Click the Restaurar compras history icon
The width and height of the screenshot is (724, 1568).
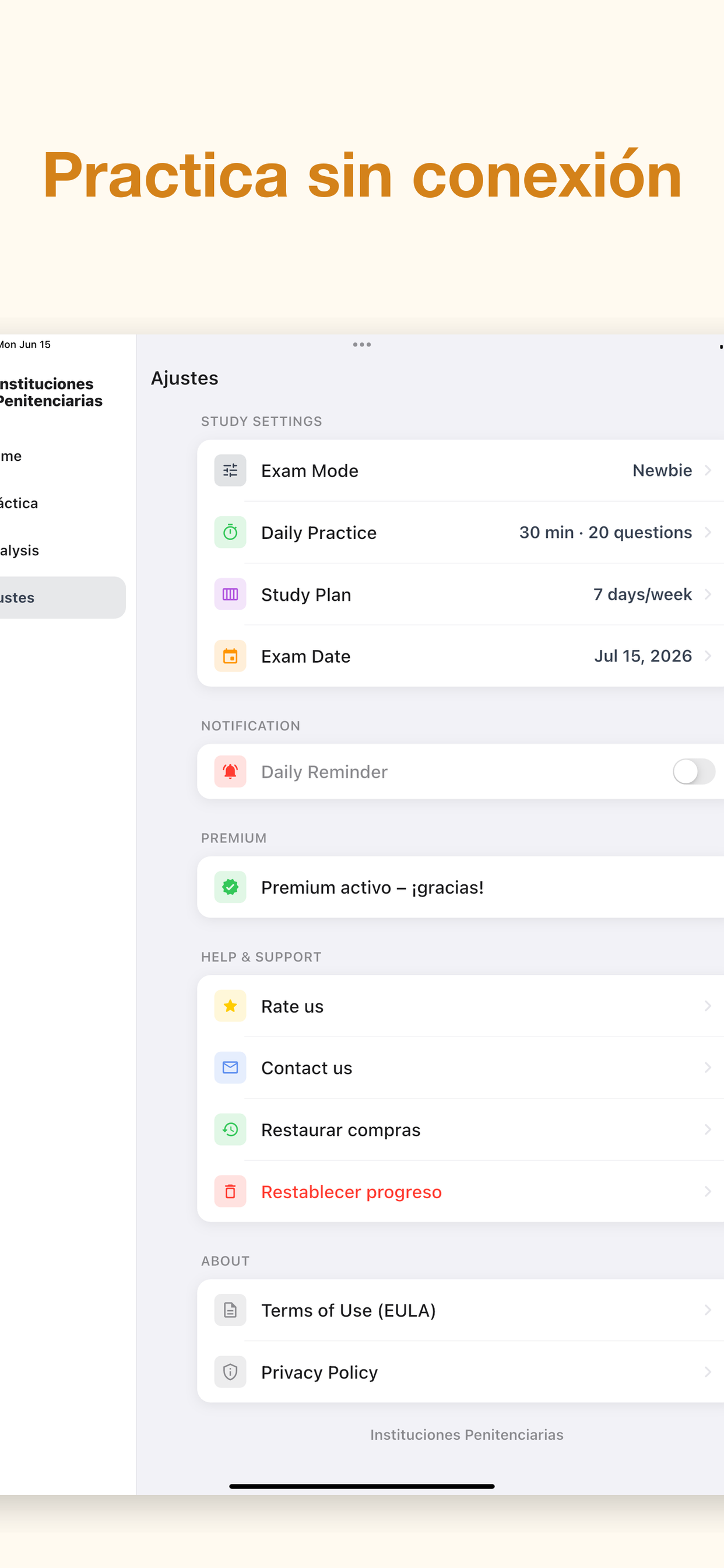coord(230,1130)
